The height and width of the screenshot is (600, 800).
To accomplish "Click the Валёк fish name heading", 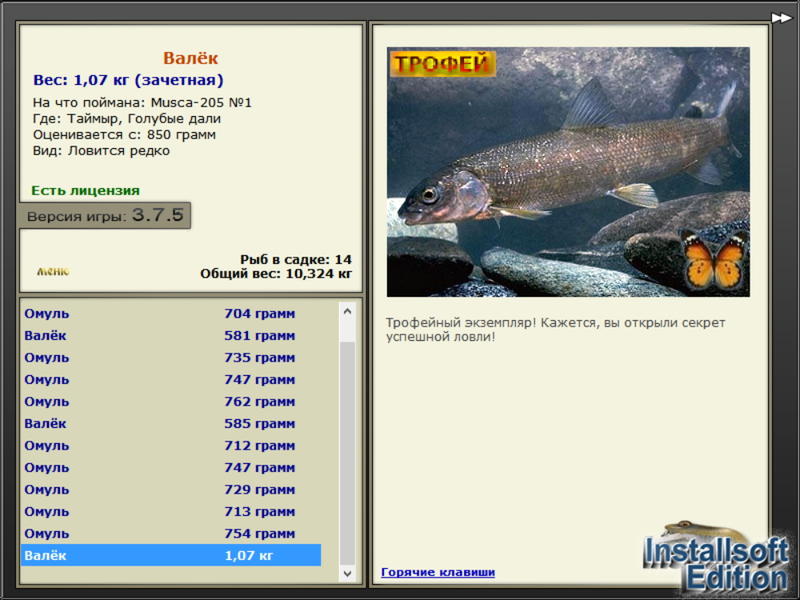I will 190,58.
